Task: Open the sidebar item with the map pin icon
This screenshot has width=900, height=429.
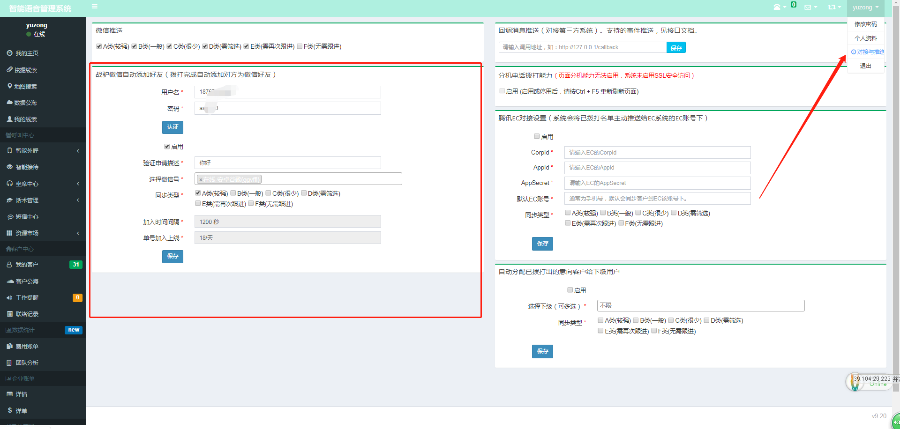Action: (43, 86)
